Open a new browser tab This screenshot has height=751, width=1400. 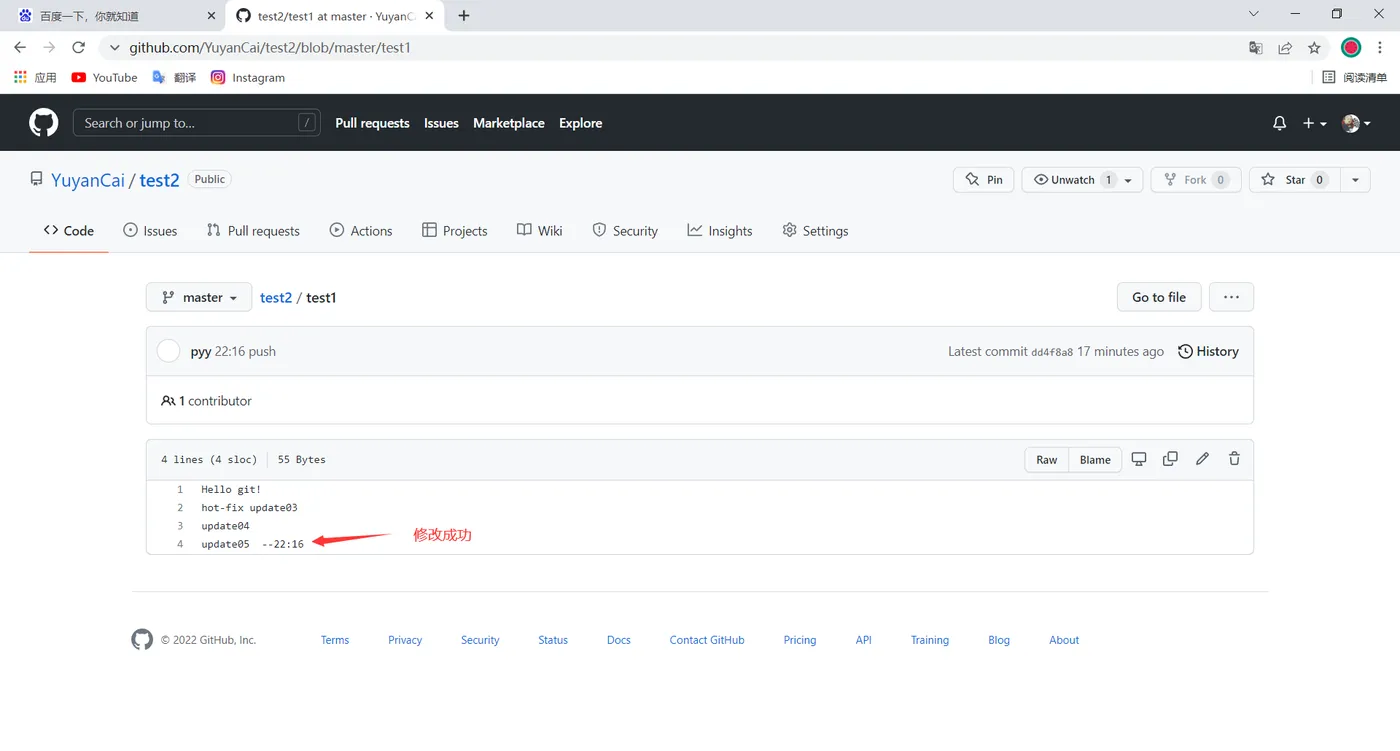click(464, 15)
